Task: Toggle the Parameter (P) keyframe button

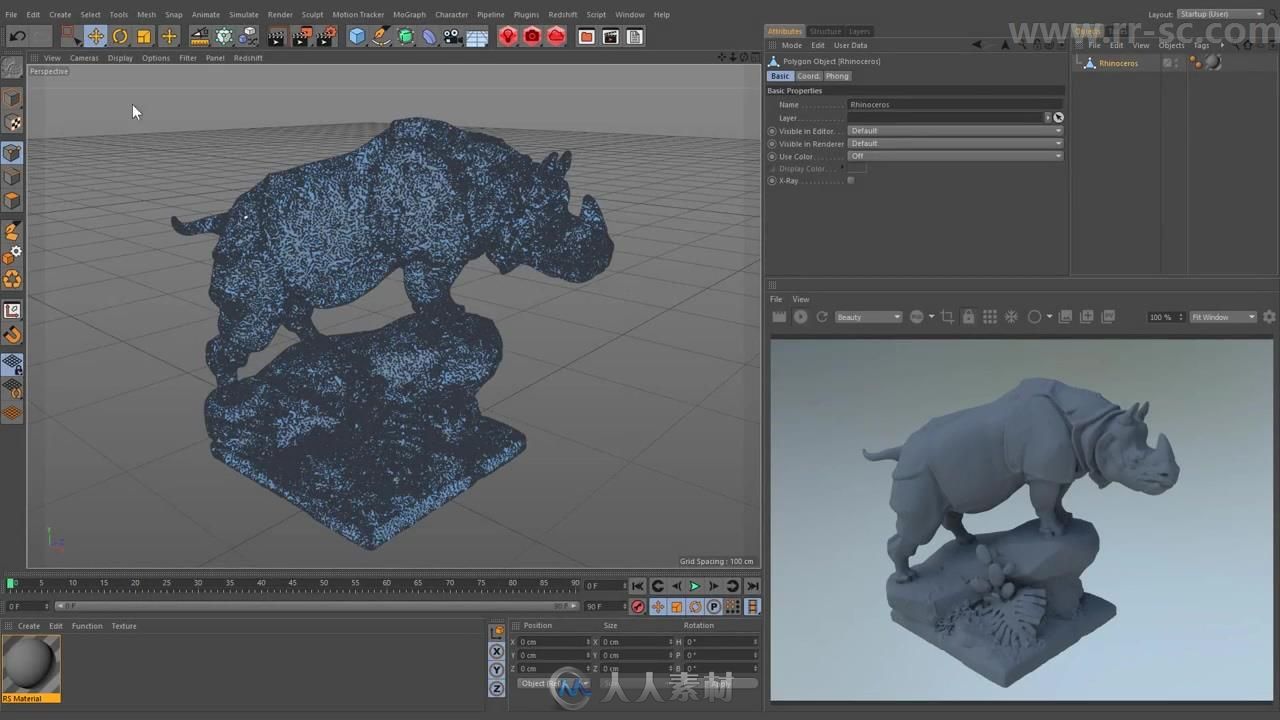Action: (x=714, y=607)
